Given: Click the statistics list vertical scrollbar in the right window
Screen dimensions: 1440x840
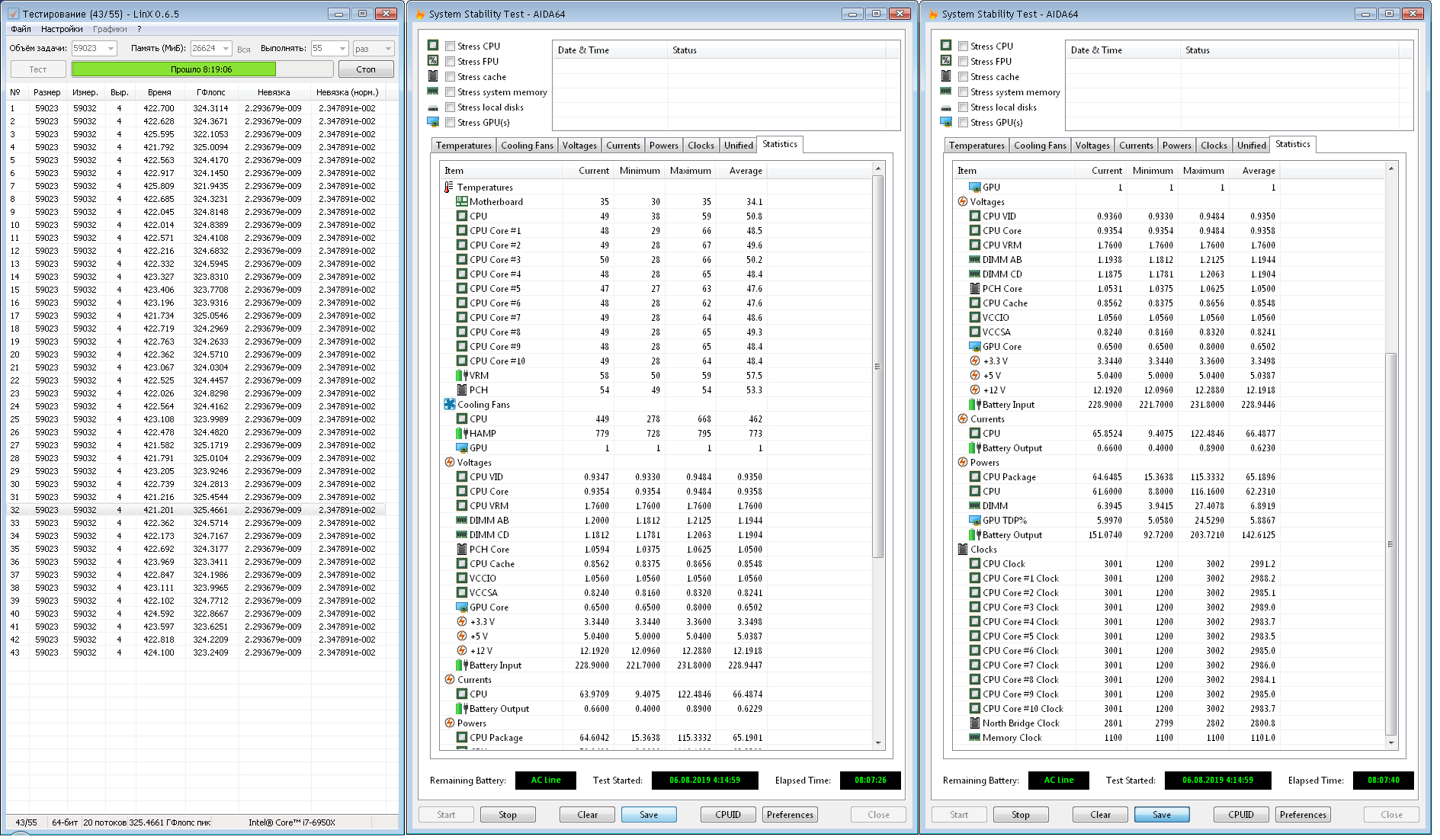Looking at the screenshot, I should 1390,456.
